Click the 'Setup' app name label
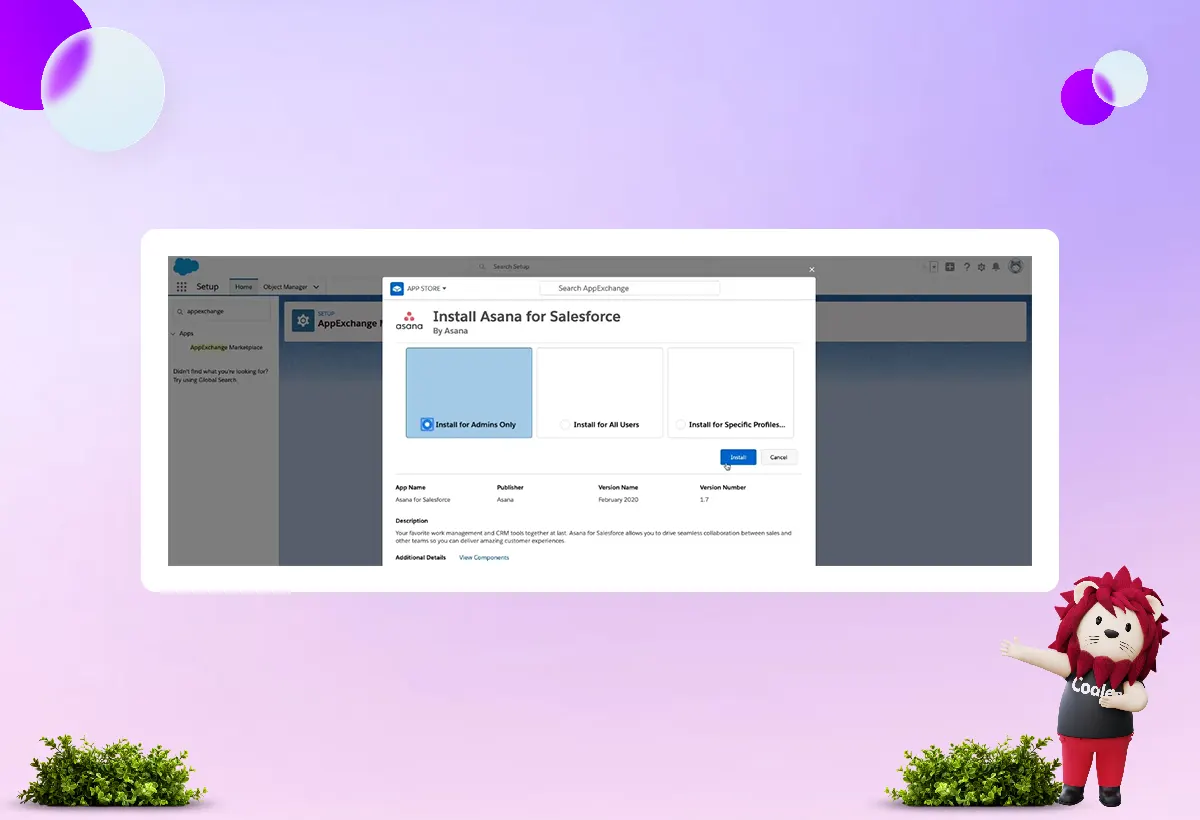The width and height of the screenshot is (1200, 820). [x=207, y=287]
